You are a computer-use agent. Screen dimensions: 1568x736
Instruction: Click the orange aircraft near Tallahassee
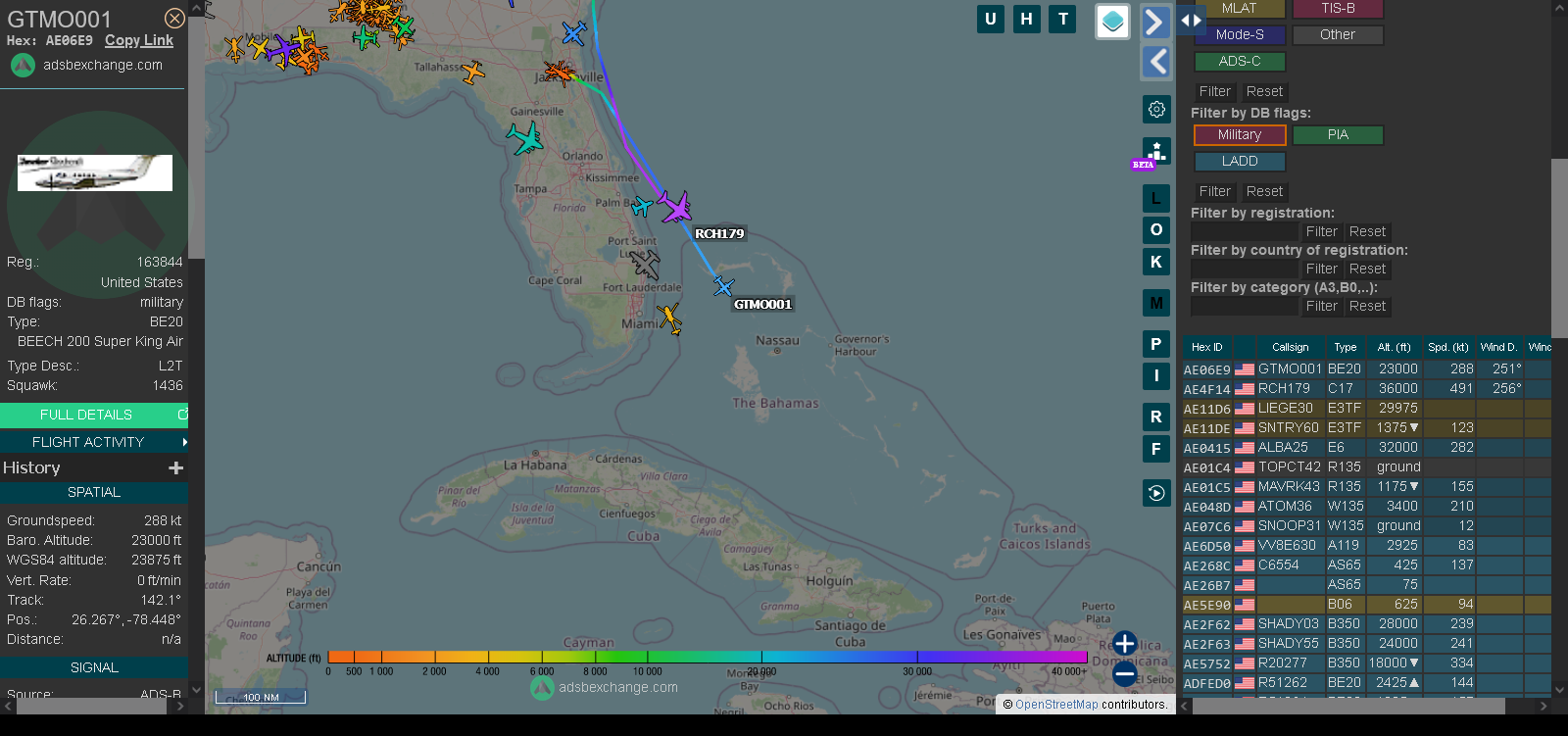473,72
